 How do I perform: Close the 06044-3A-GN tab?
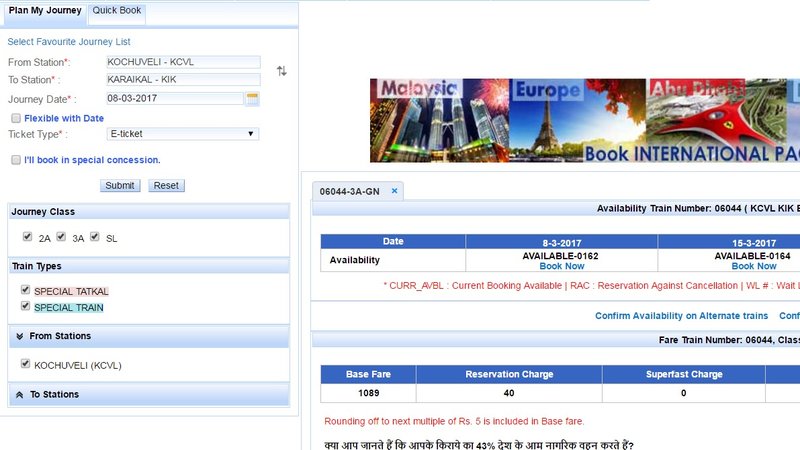[x=394, y=190]
